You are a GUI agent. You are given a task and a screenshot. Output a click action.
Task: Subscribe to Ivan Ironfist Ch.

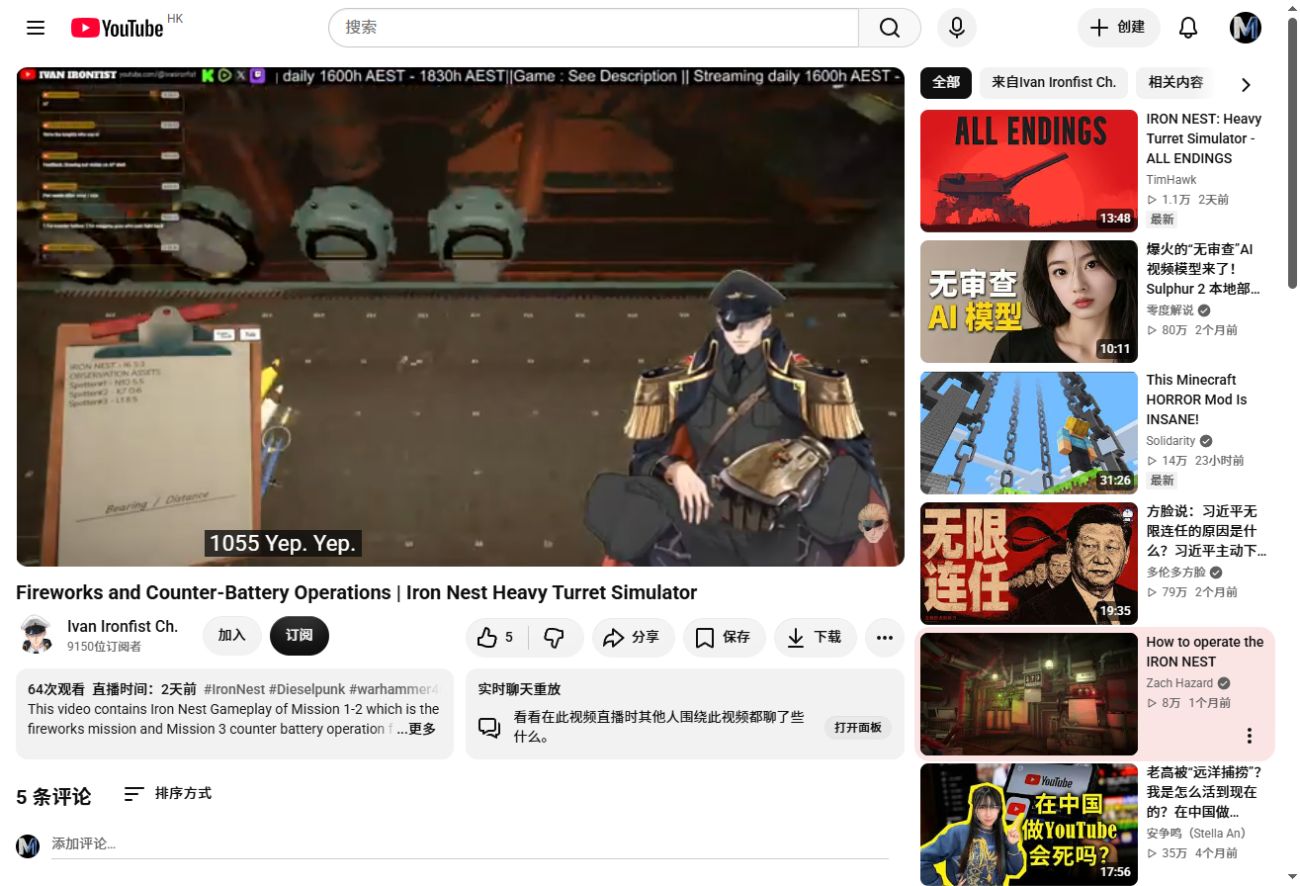click(x=299, y=636)
